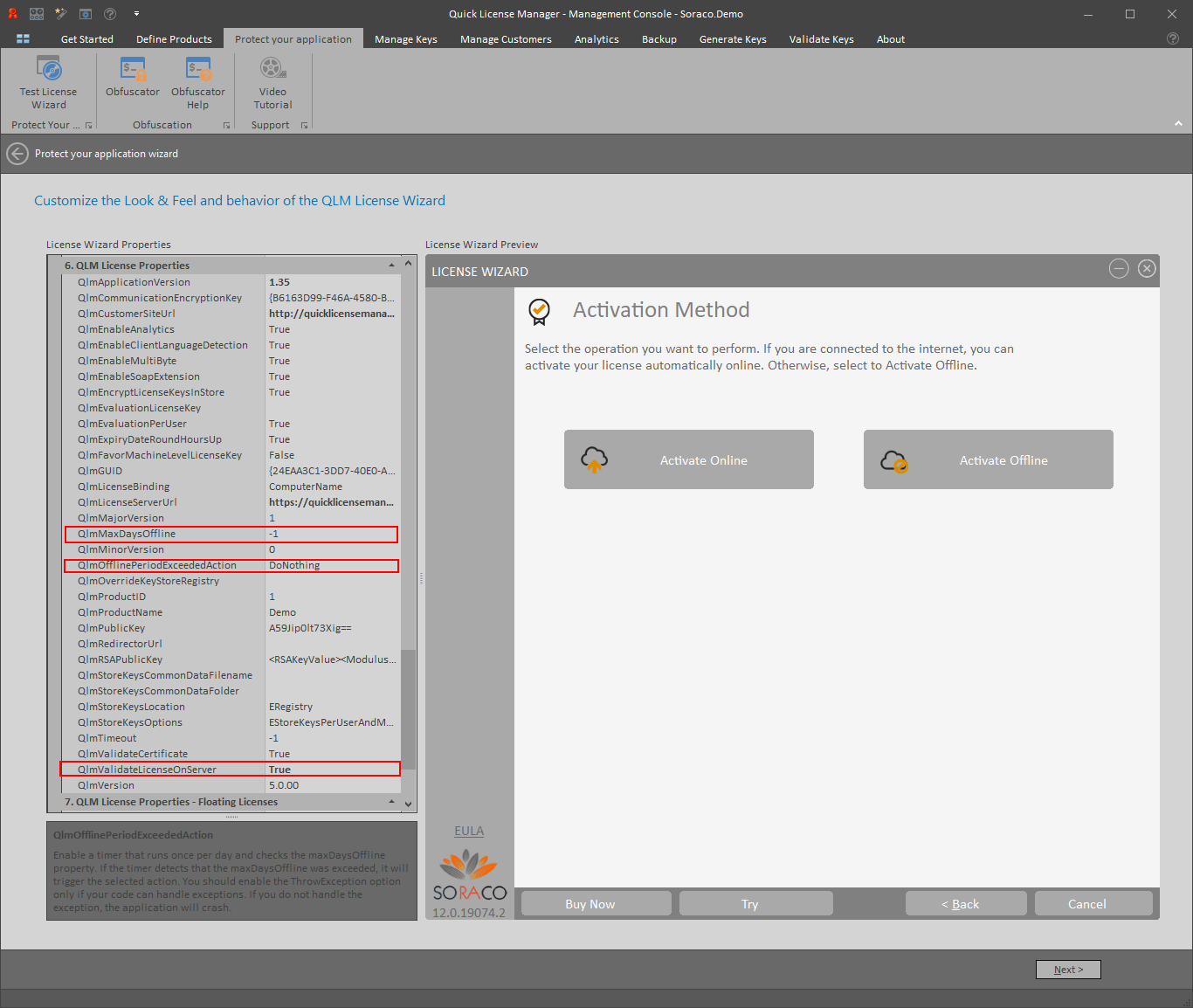This screenshot has height=1008, width=1193.
Task: Click the Activation Method ribbon badge icon
Action: pos(540,311)
